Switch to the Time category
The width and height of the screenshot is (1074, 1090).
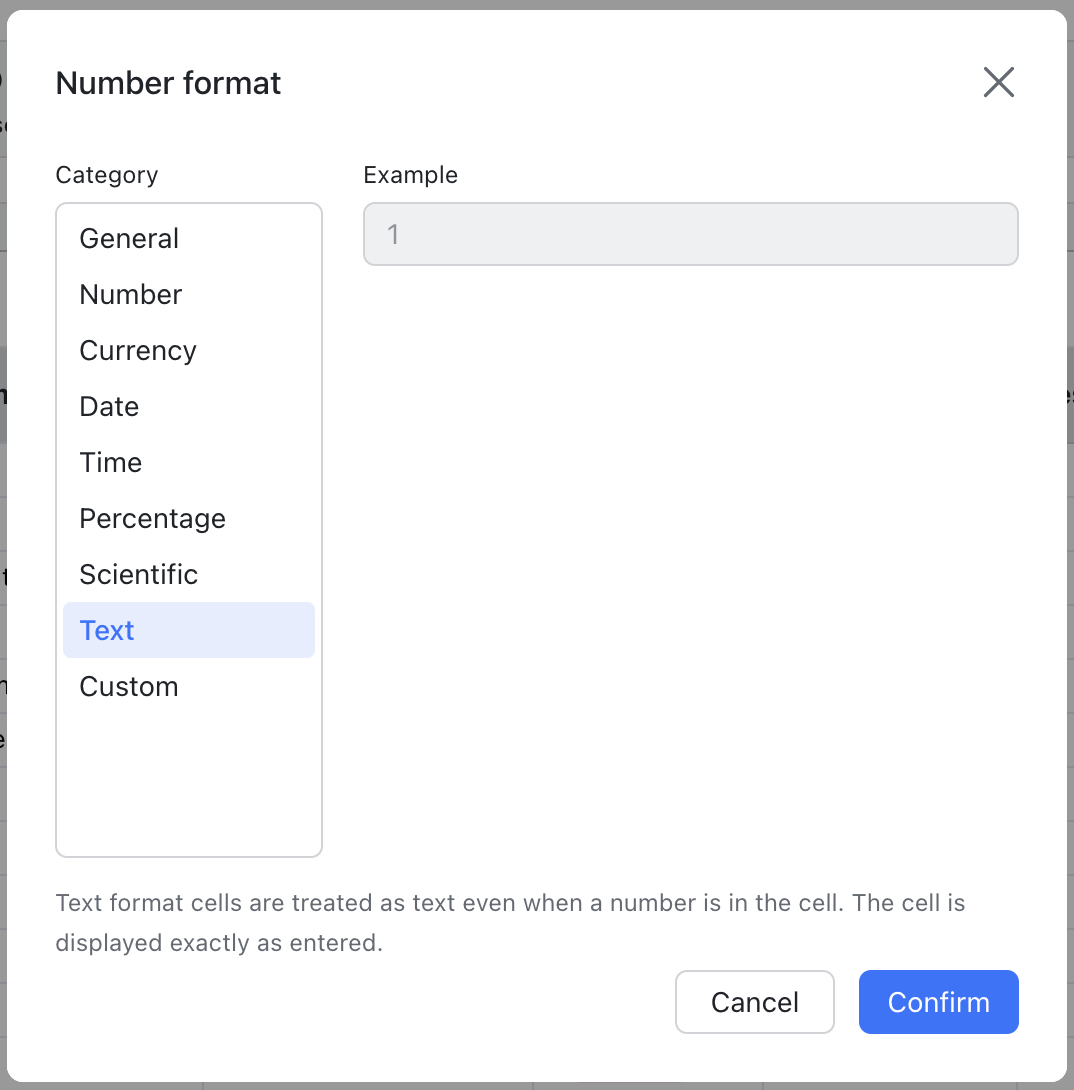(111, 462)
